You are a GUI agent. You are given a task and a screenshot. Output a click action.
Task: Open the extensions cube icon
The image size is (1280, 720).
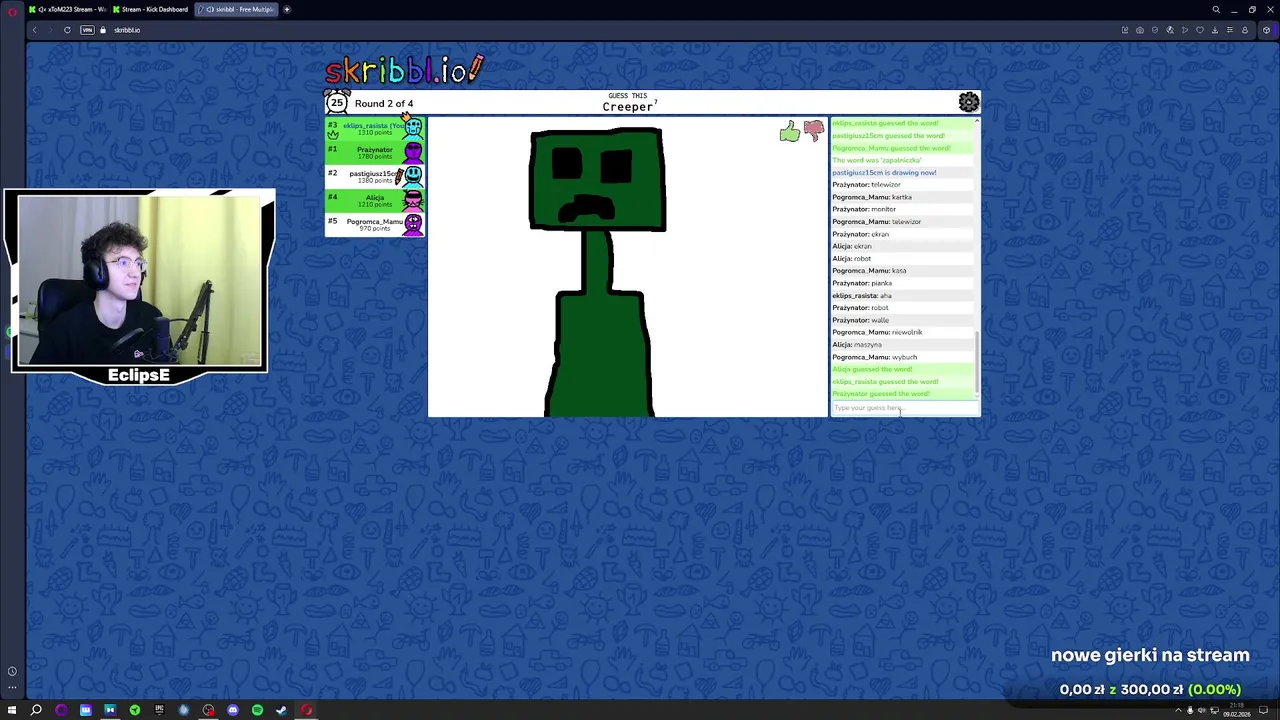tap(1266, 30)
